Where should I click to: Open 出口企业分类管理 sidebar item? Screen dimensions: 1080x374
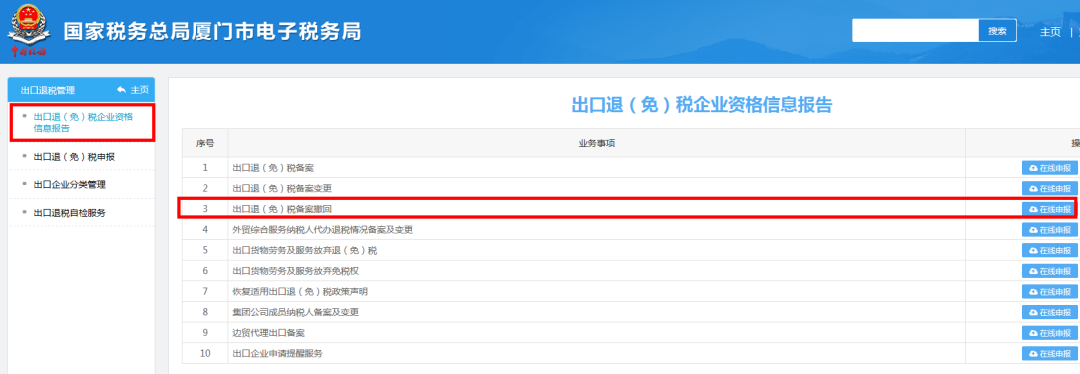click(x=70, y=185)
